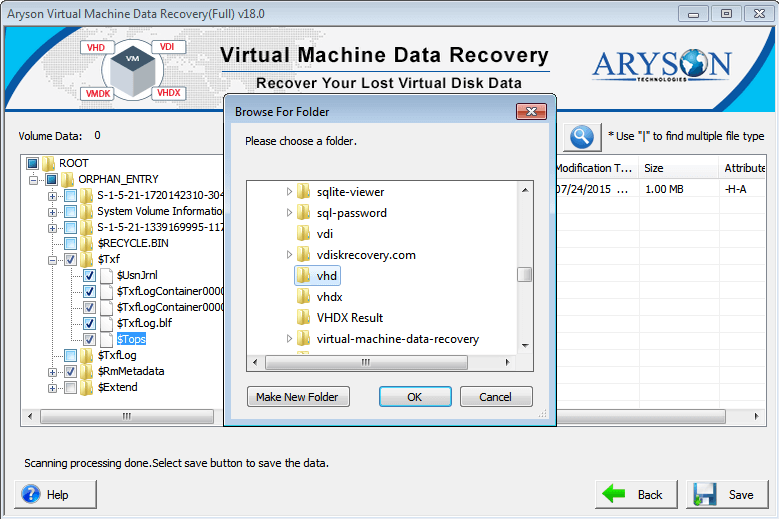Click the Size column header
The width and height of the screenshot is (779, 519).
(x=679, y=168)
